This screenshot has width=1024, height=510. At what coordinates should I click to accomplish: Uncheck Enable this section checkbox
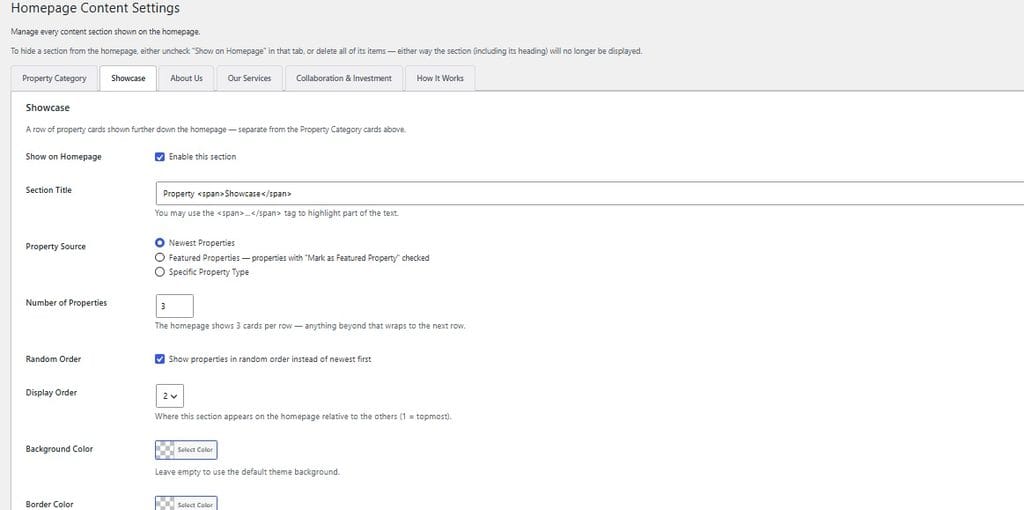point(160,157)
